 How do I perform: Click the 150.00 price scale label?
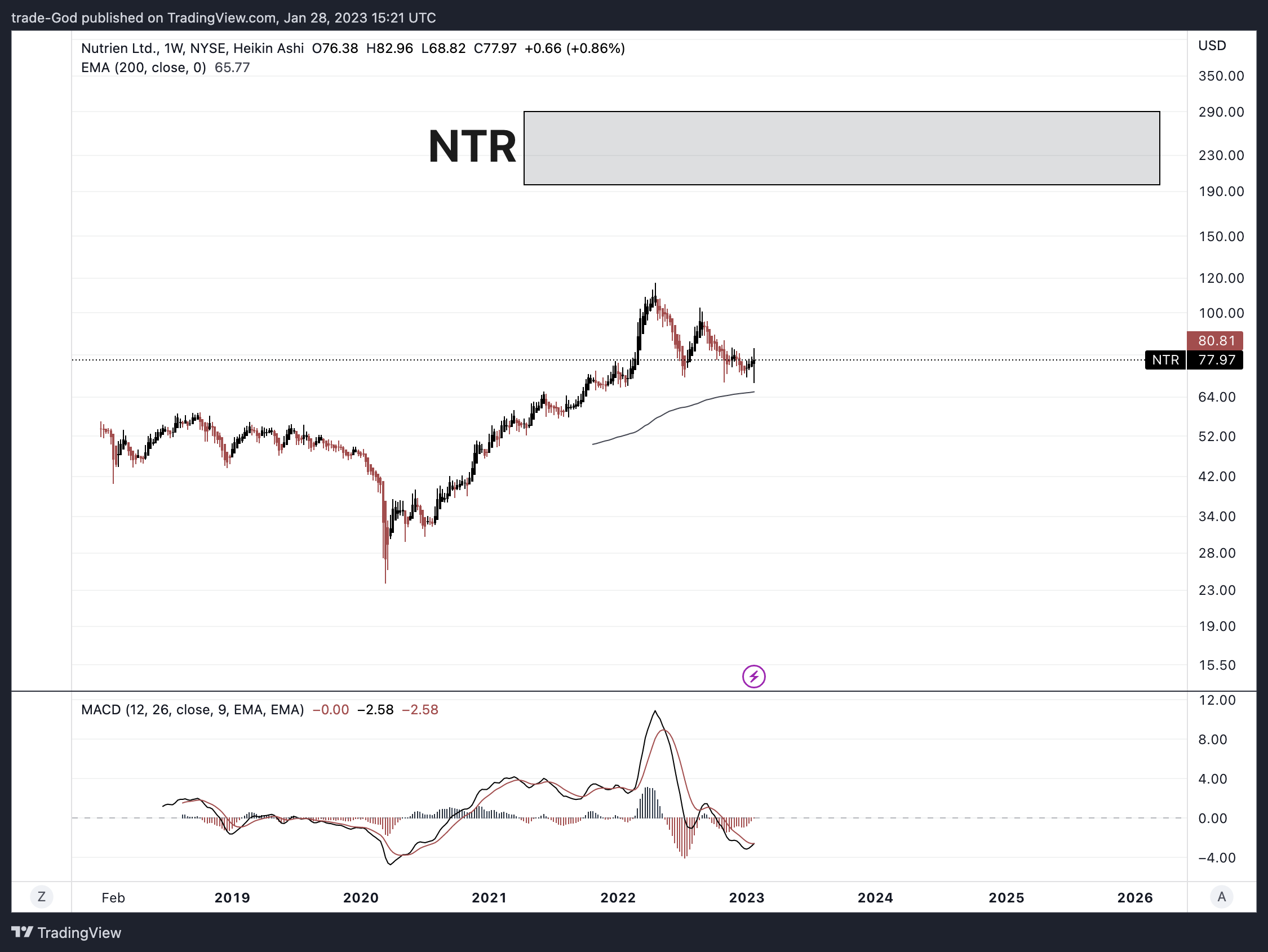pyautogui.click(x=1221, y=237)
